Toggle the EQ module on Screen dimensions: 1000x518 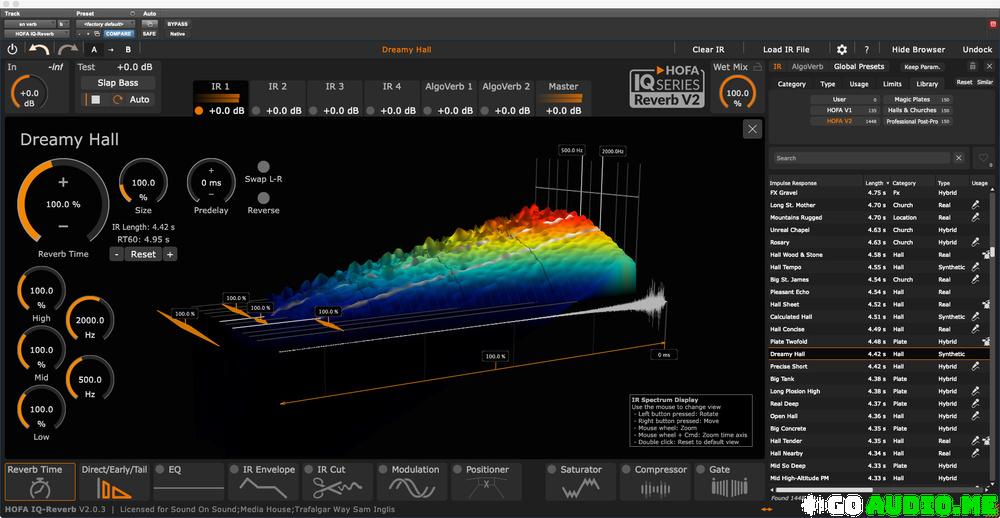coord(159,470)
